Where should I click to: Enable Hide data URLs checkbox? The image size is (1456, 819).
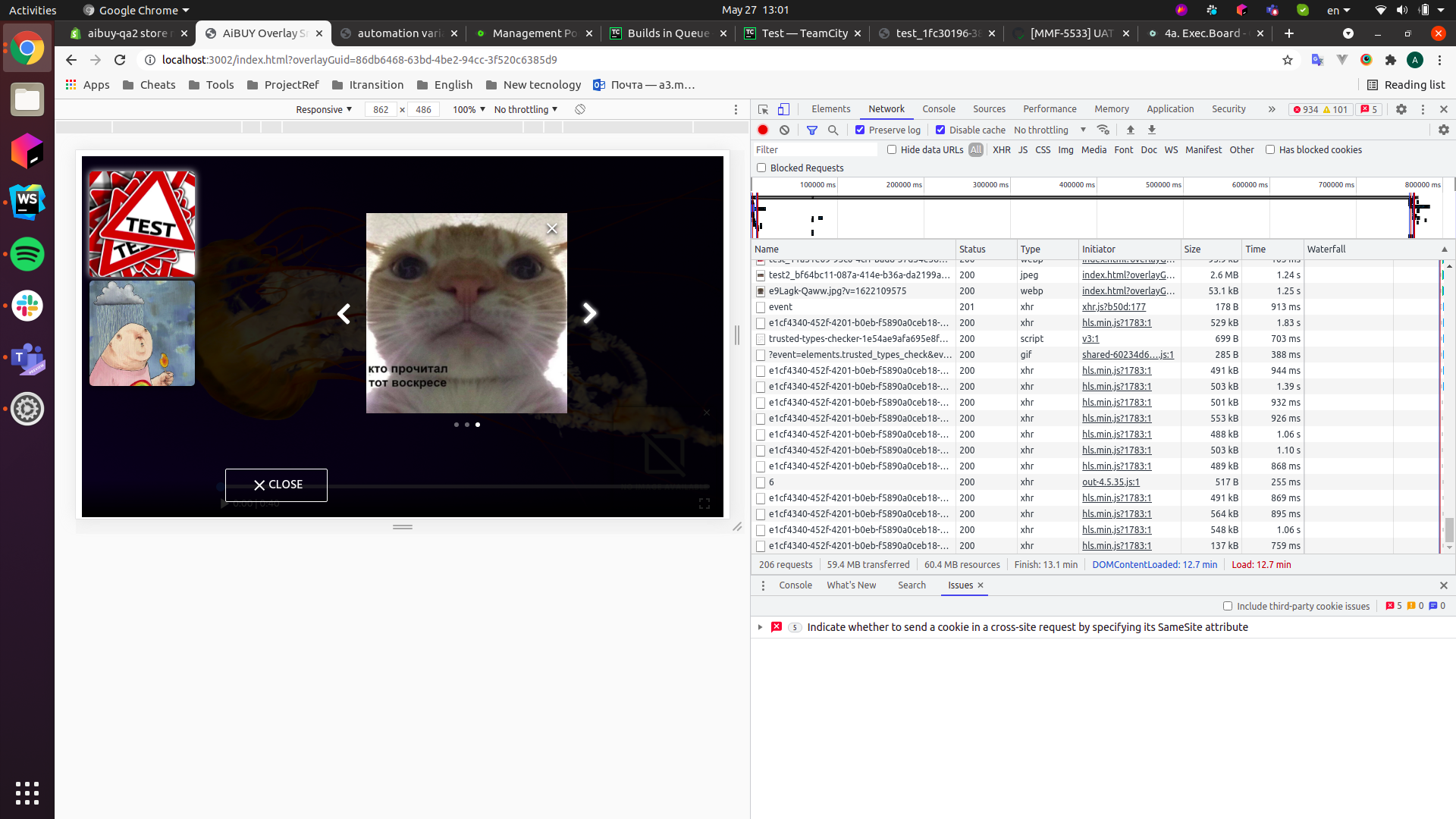[892, 149]
